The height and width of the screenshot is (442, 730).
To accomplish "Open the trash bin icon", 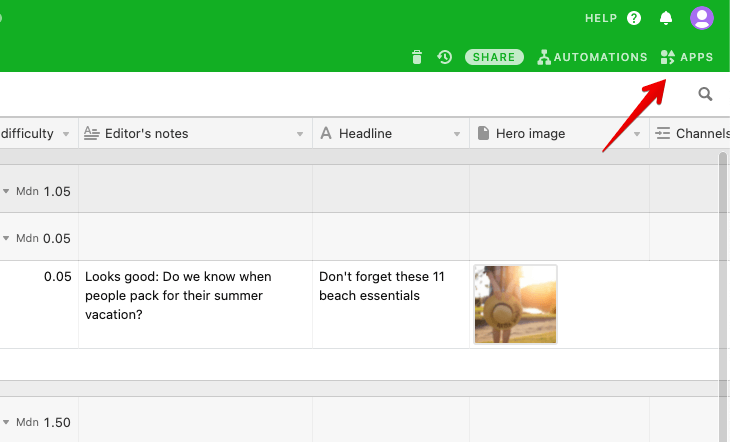I will [417, 57].
